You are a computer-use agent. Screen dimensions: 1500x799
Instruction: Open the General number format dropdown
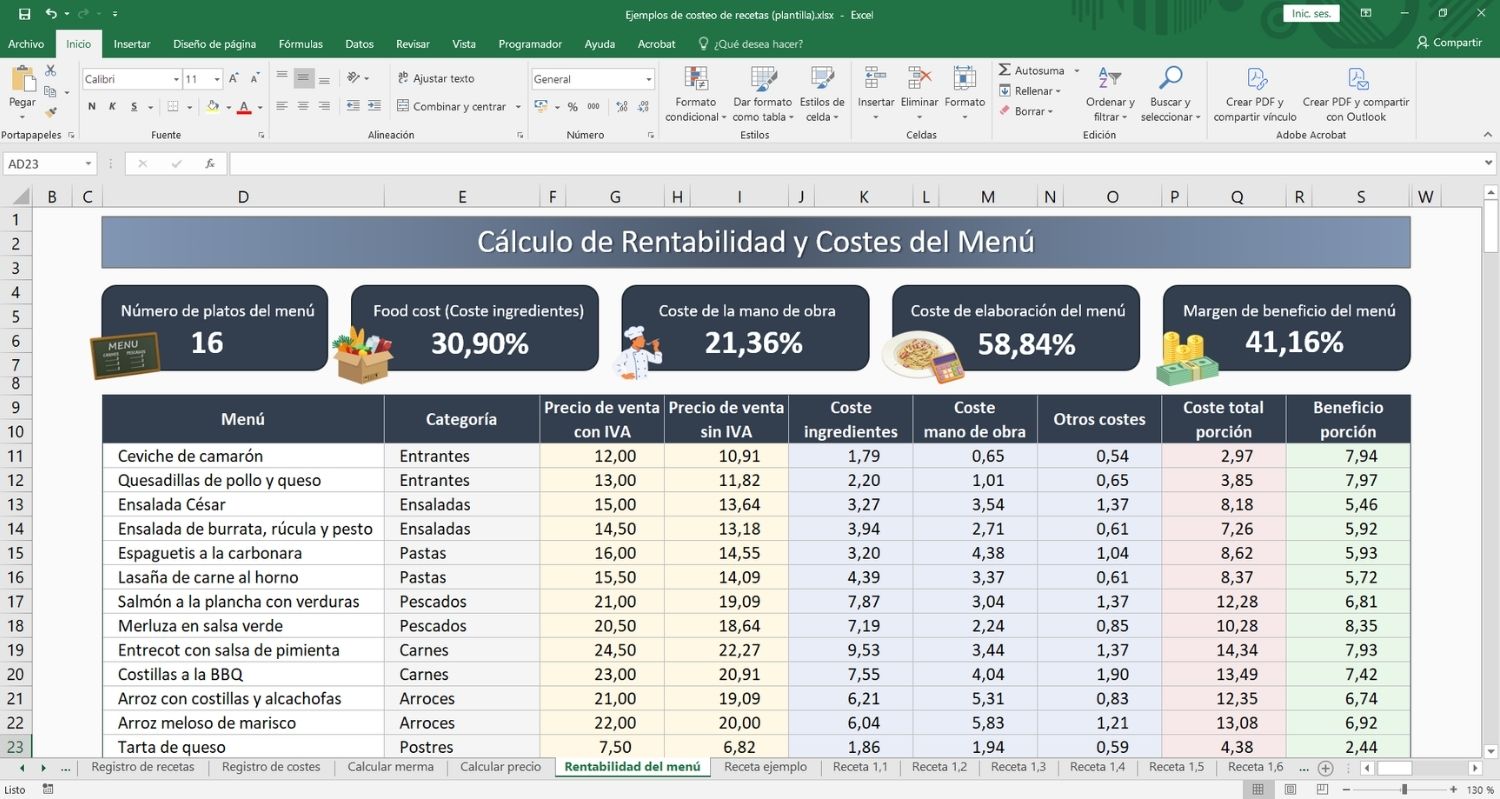tap(648, 79)
